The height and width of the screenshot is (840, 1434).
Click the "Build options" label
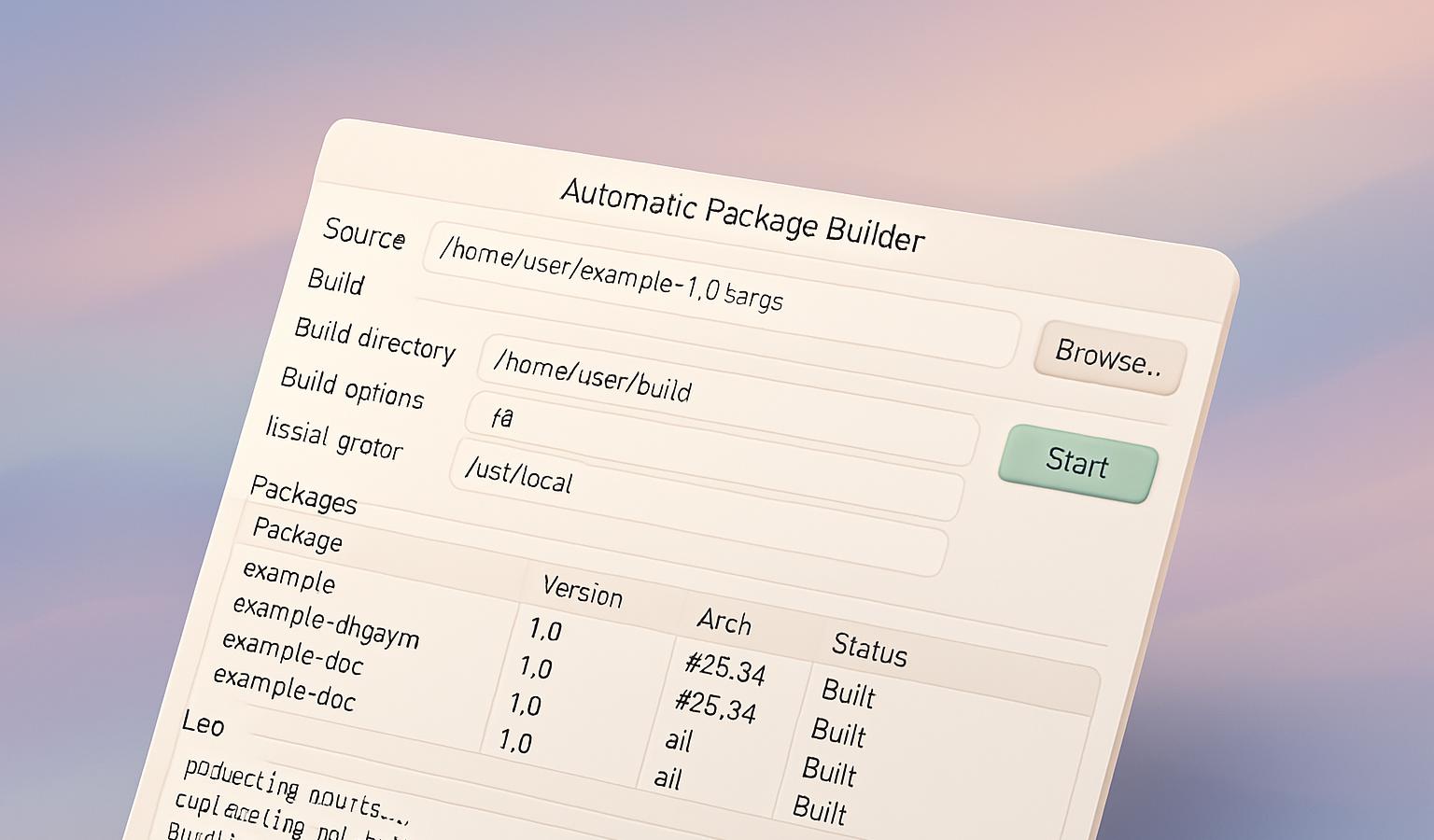[x=353, y=387]
